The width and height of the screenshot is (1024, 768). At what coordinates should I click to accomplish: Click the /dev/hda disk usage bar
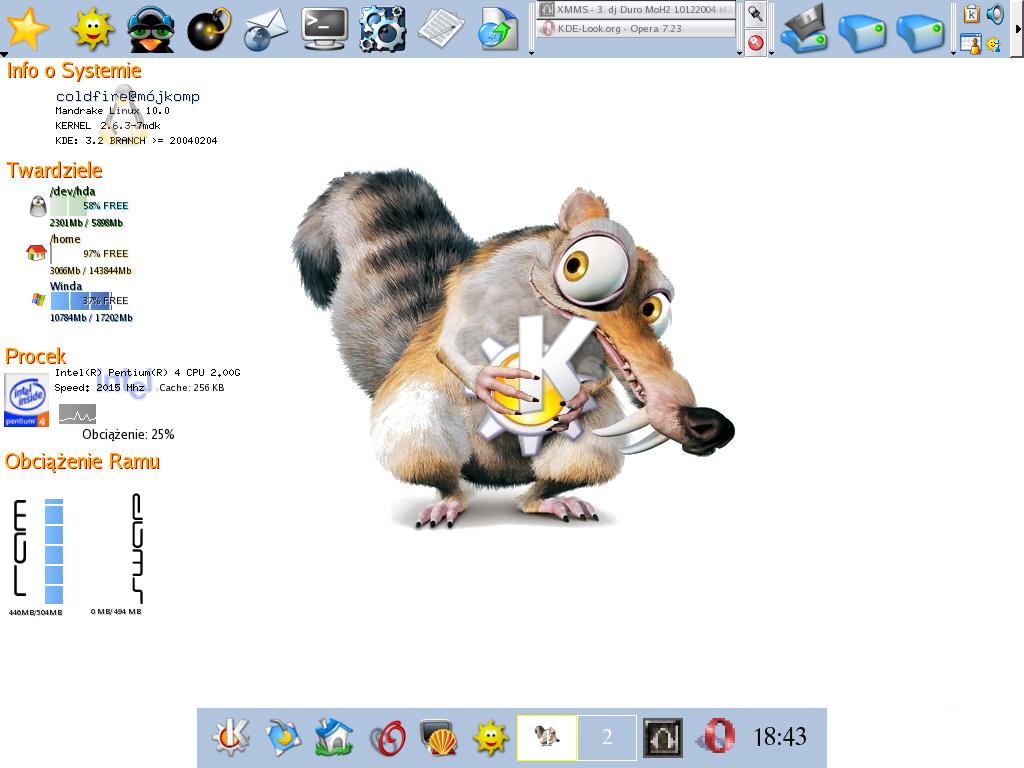pyautogui.click(x=69, y=205)
